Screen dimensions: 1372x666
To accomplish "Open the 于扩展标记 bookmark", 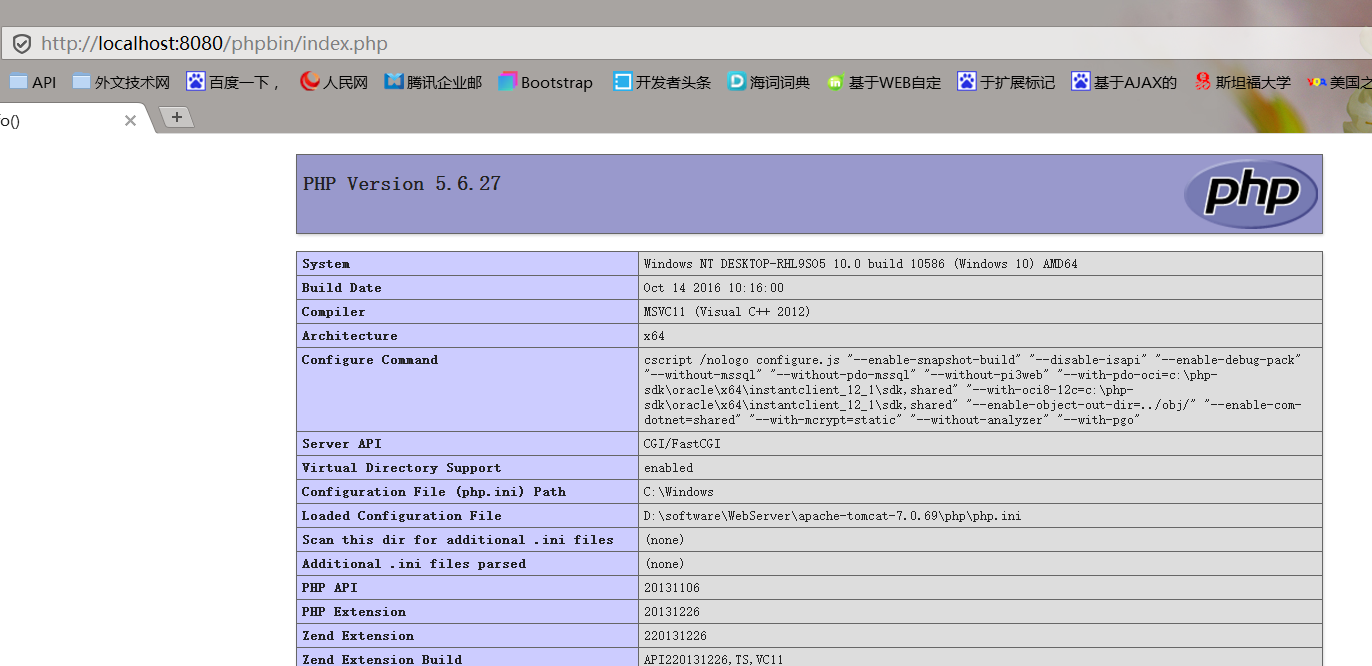I will 1006,82.
